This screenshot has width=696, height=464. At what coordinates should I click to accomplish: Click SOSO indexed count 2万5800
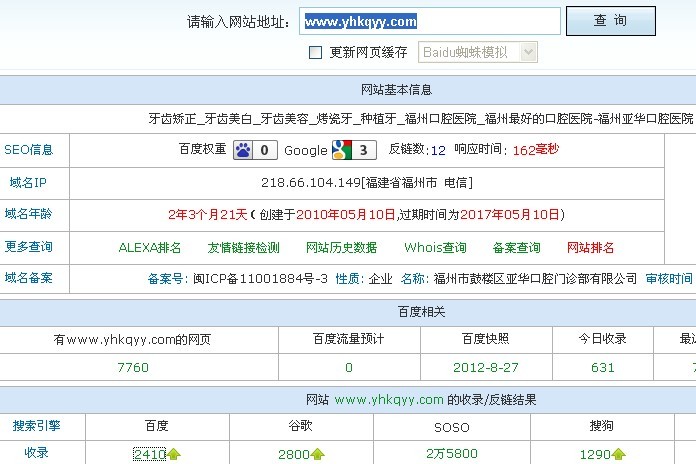[x=452, y=454]
